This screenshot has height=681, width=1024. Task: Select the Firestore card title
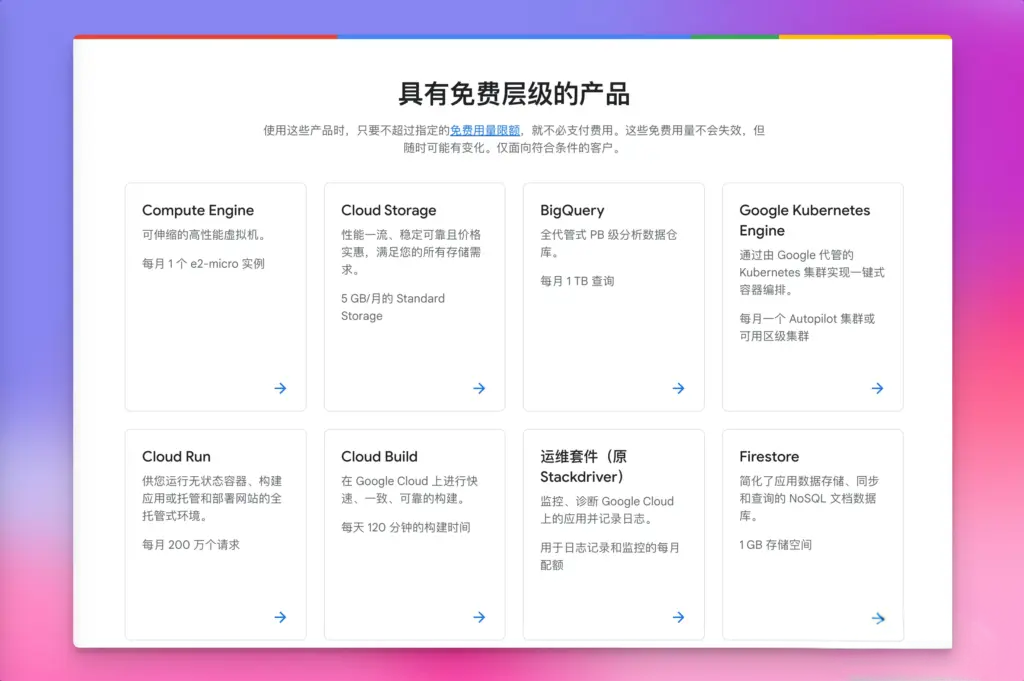(769, 456)
